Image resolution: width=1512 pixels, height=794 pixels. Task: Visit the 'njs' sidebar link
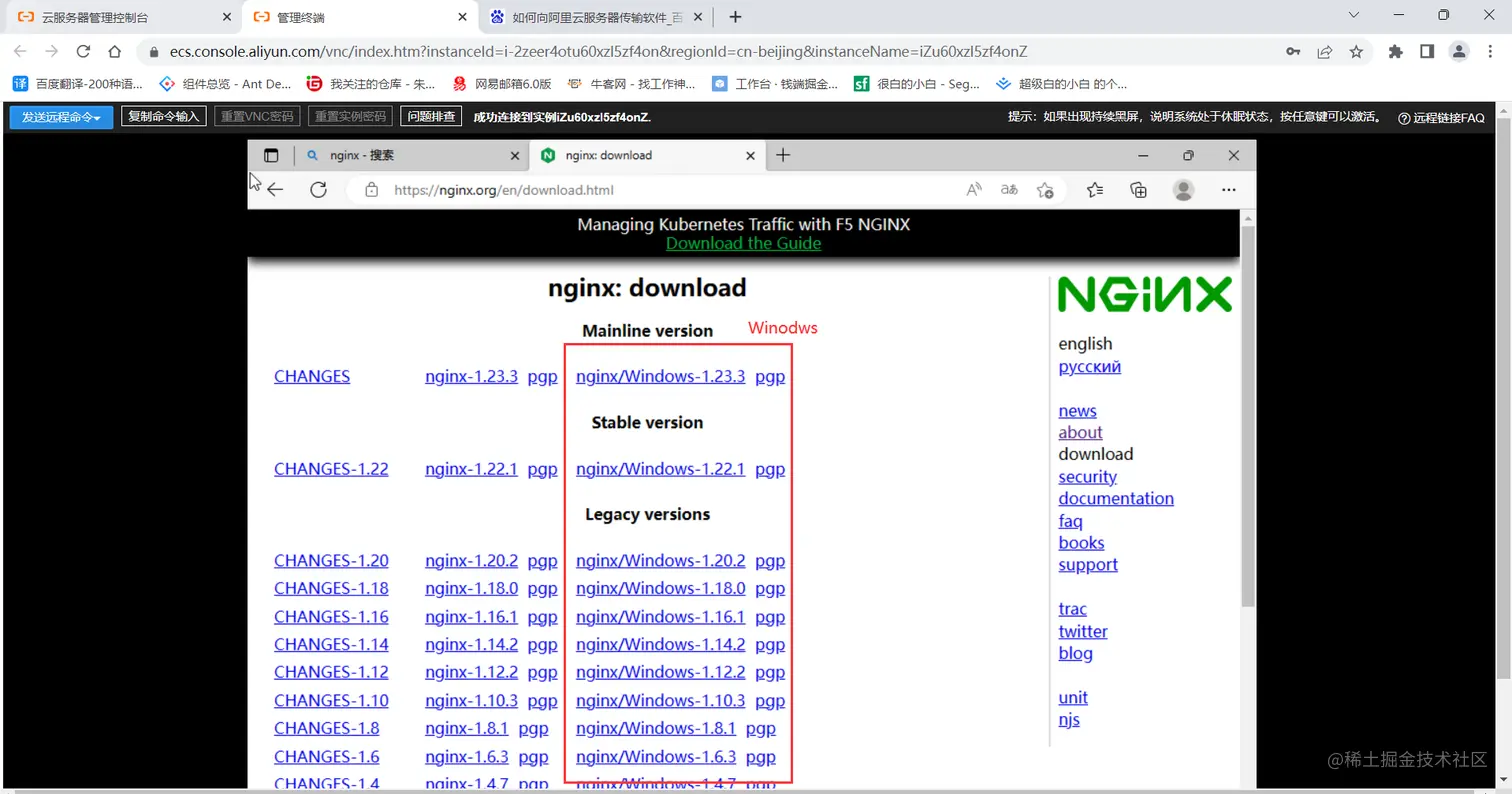1069,719
